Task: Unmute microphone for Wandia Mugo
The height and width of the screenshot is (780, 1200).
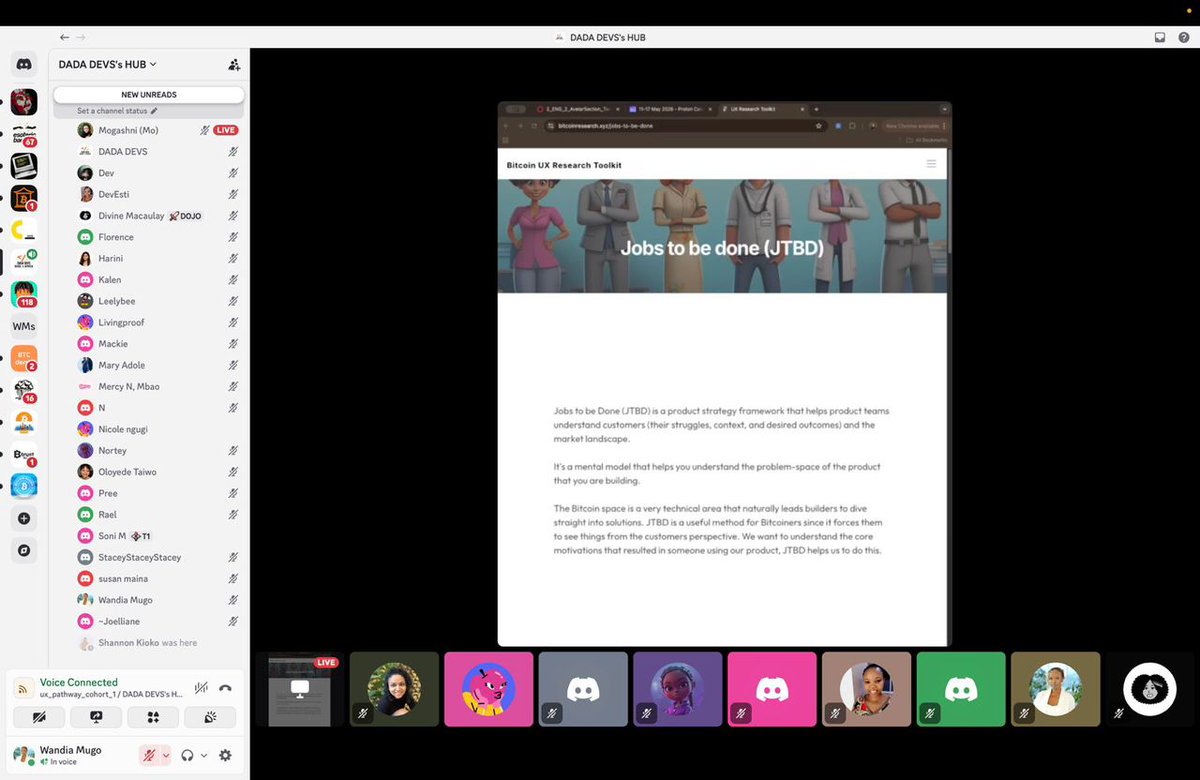Action: coord(148,755)
